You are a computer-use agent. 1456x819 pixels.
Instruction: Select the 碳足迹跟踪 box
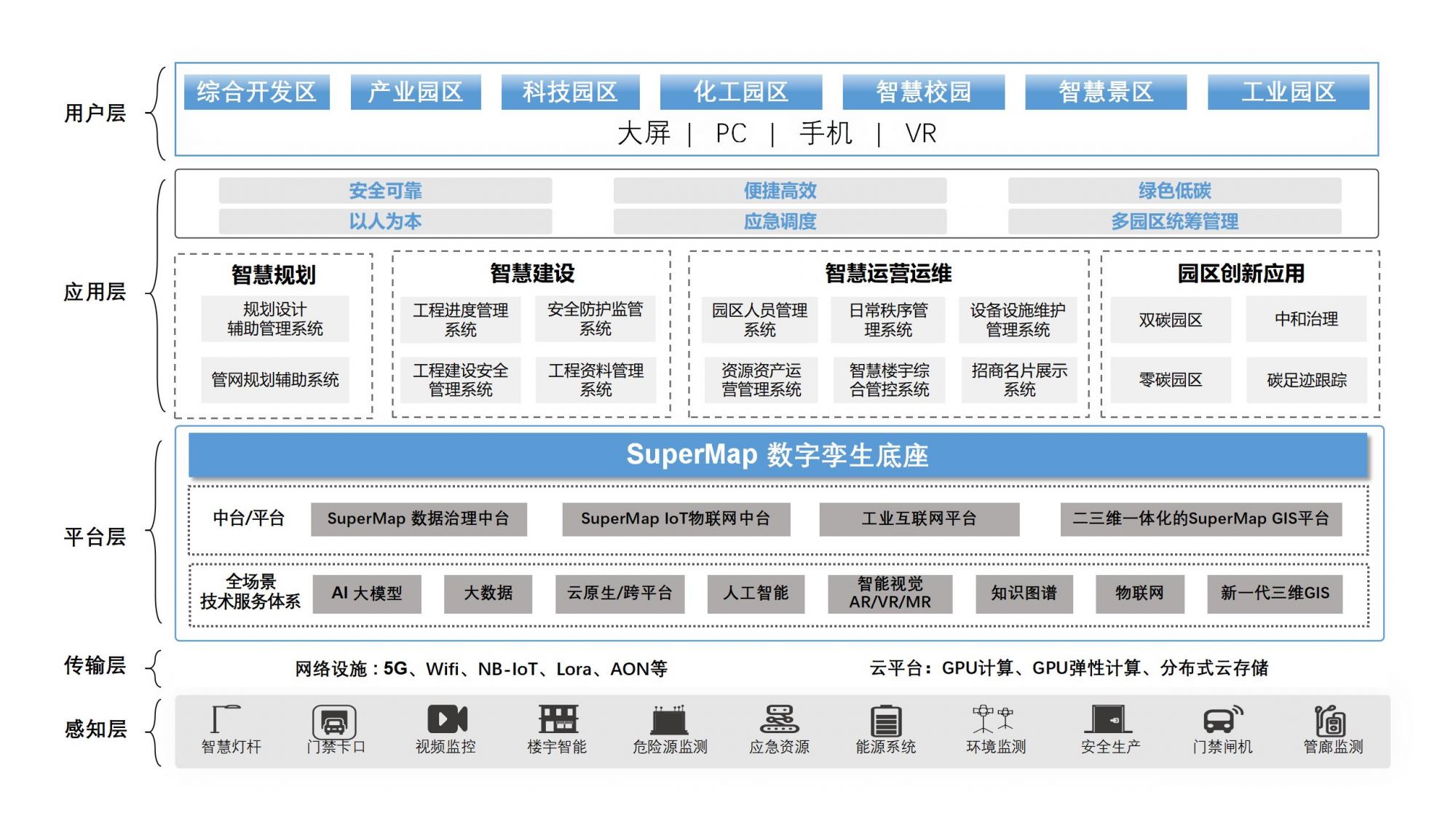1307,380
